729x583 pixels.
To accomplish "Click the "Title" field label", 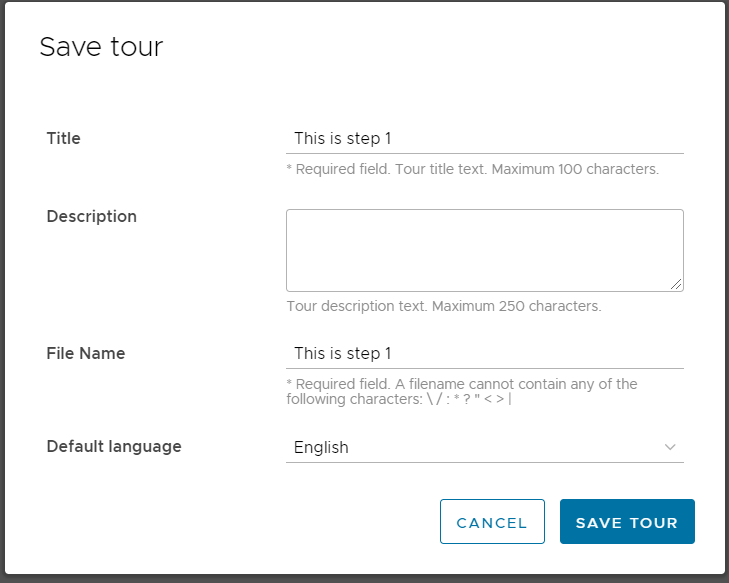I will click(x=64, y=139).
